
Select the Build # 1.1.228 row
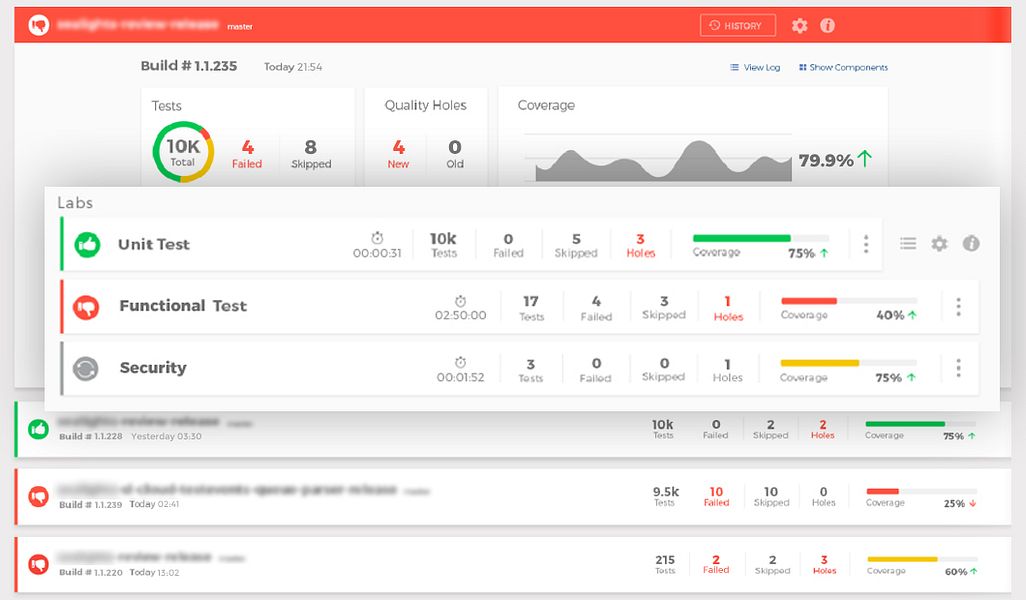coord(513,430)
